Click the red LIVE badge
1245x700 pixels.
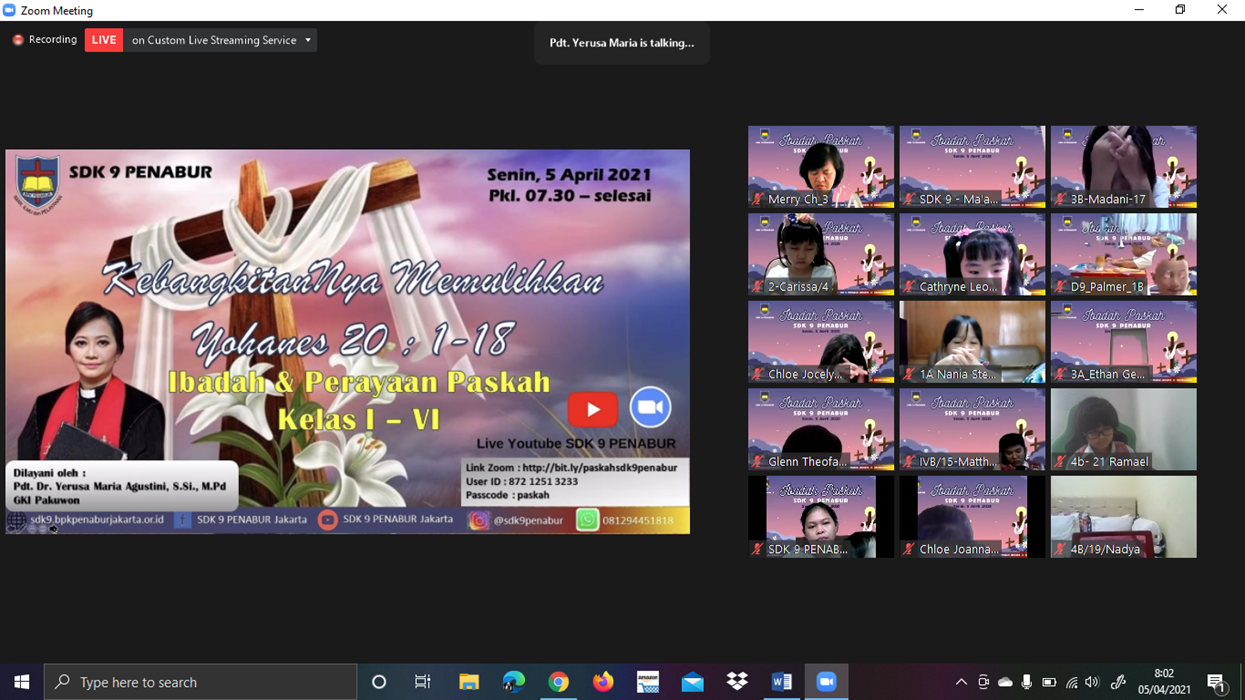(104, 40)
